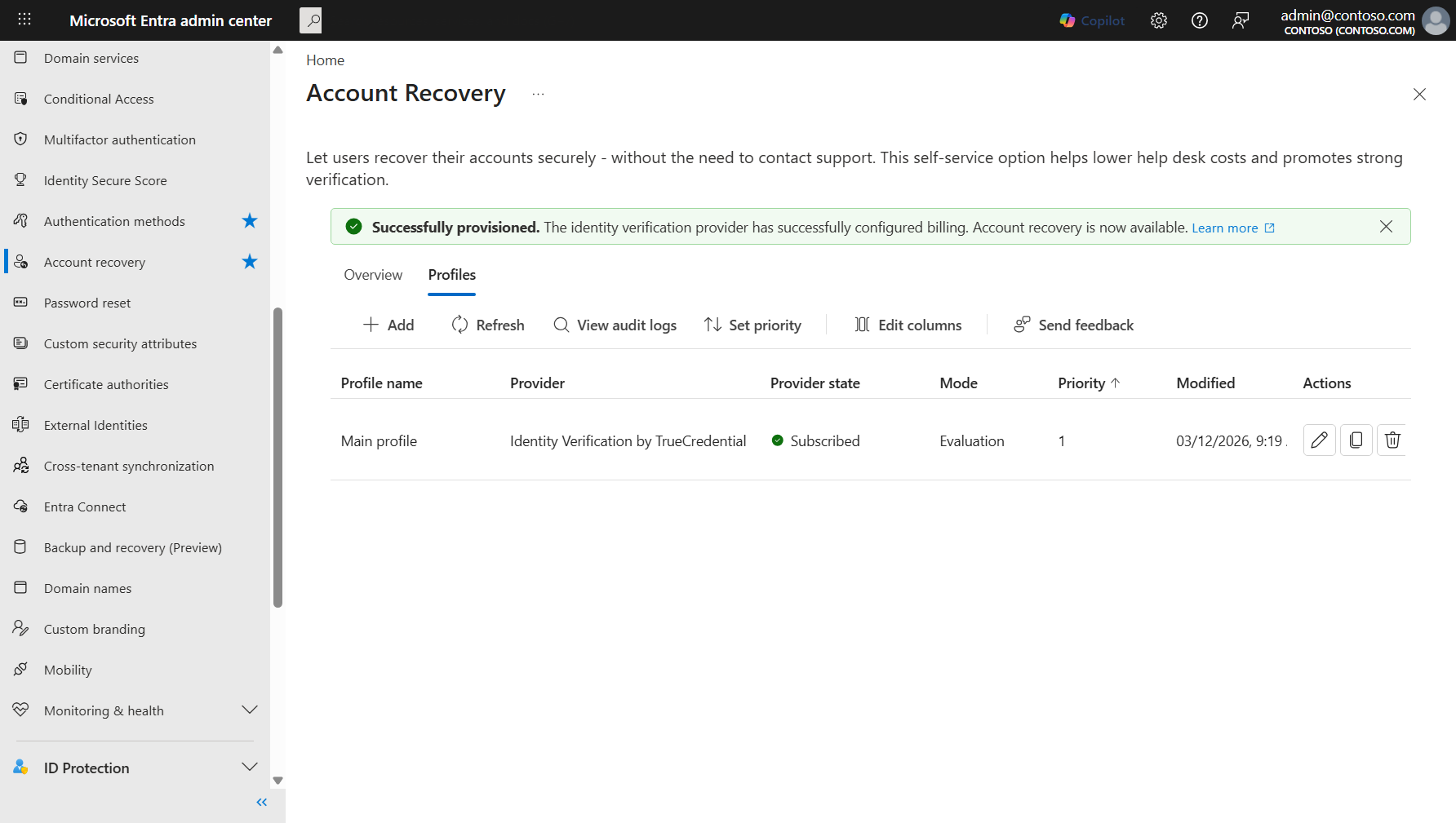Click the Custom security attributes icon
The width and height of the screenshot is (1456, 823).
pos(21,343)
